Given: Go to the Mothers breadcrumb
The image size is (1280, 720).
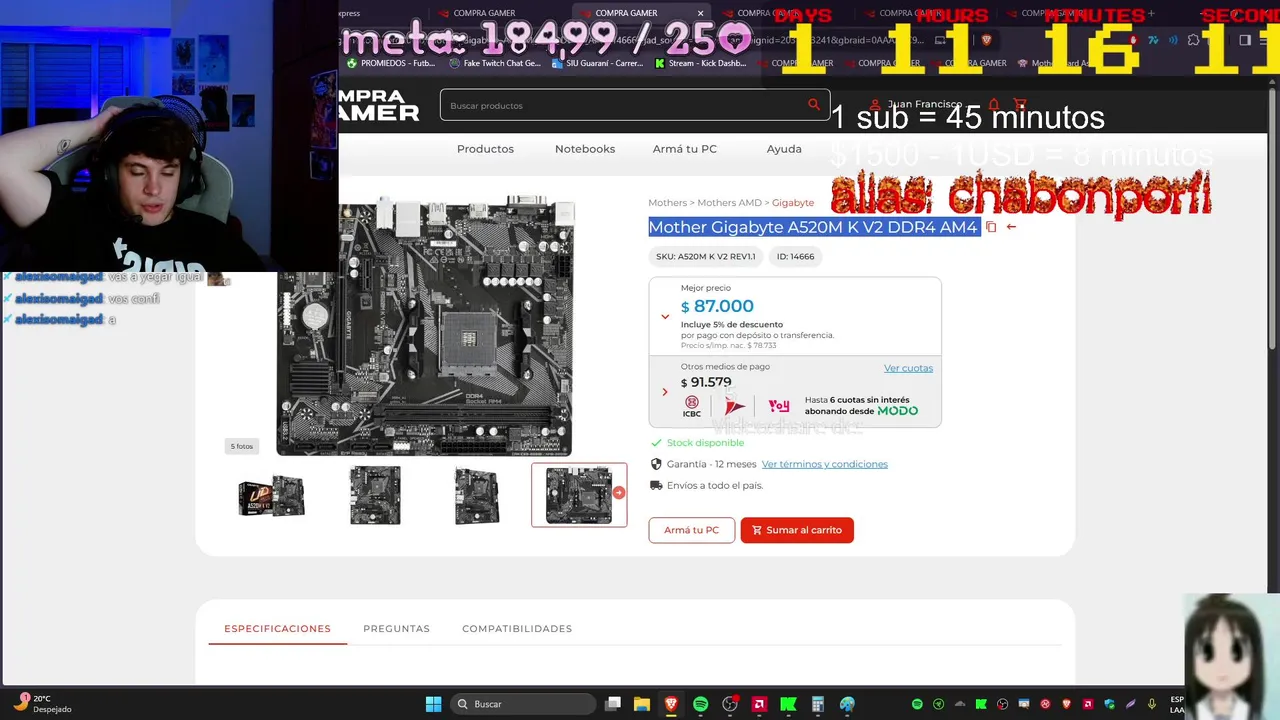Looking at the screenshot, I should pyautogui.click(x=668, y=203).
